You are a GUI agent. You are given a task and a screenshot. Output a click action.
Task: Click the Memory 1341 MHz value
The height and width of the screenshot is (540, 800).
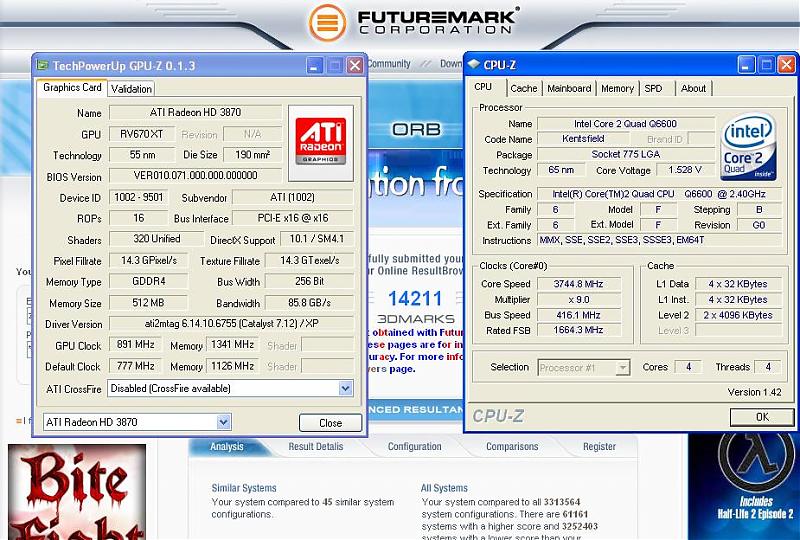click(x=233, y=345)
